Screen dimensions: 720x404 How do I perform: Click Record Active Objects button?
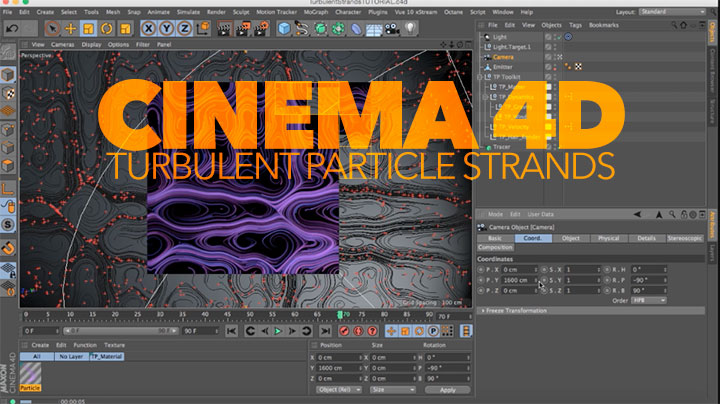pos(344,331)
